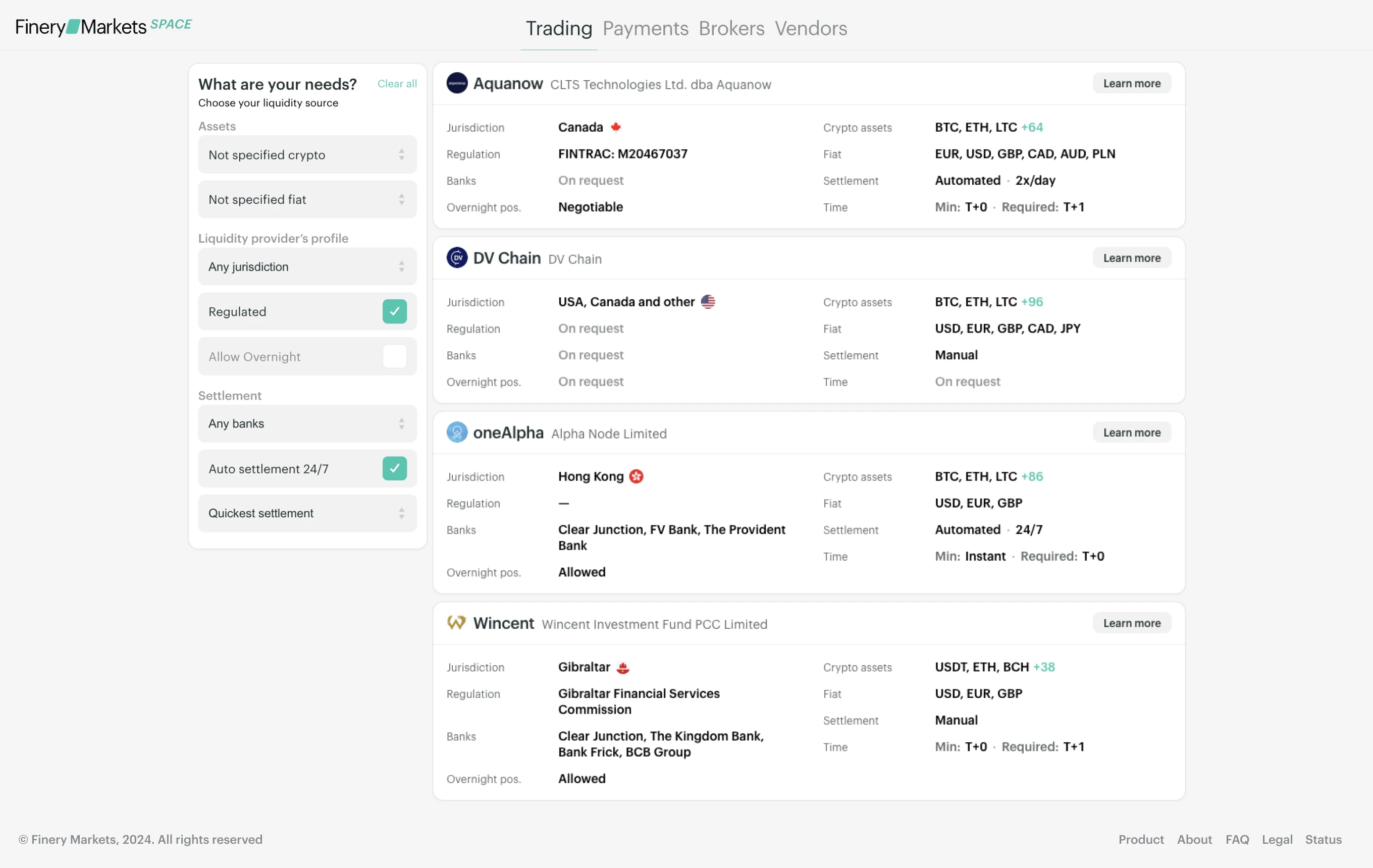
Task: Click the Canada maple leaf flag icon
Action: click(616, 127)
